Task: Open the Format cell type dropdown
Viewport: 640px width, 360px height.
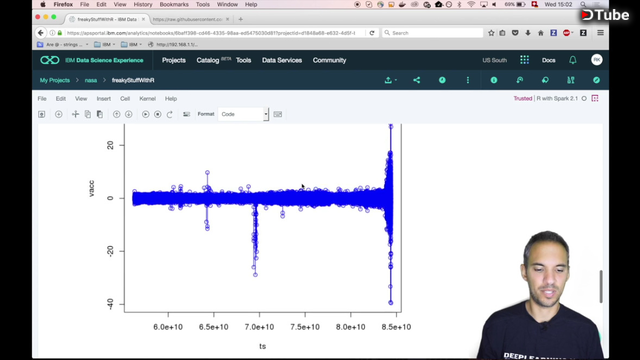Action: (243, 114)
